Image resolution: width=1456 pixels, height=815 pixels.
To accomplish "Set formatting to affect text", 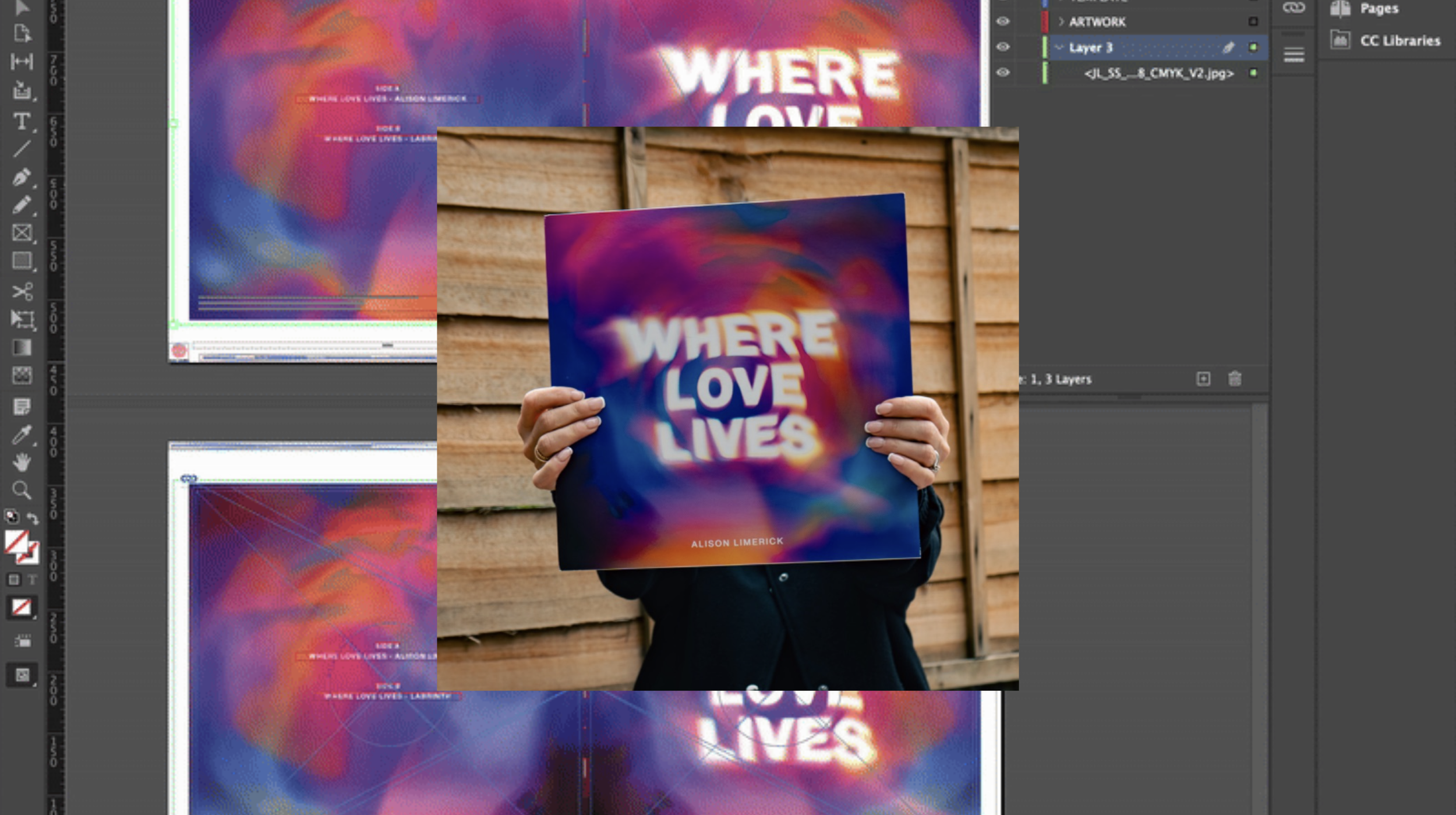I will (33, 580).
